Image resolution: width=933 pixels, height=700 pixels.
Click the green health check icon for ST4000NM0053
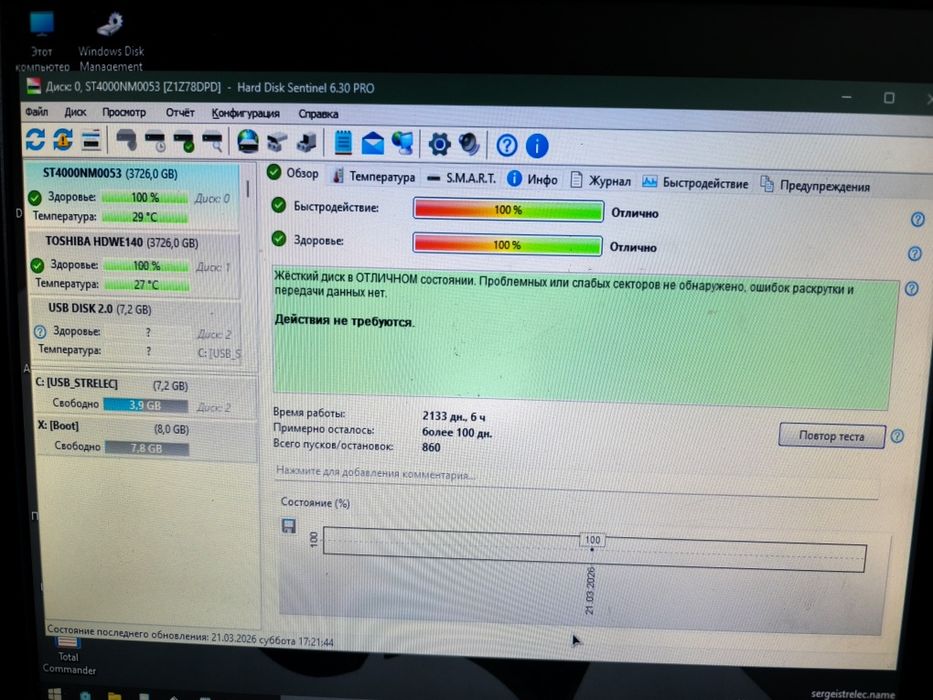click(35, 196)
